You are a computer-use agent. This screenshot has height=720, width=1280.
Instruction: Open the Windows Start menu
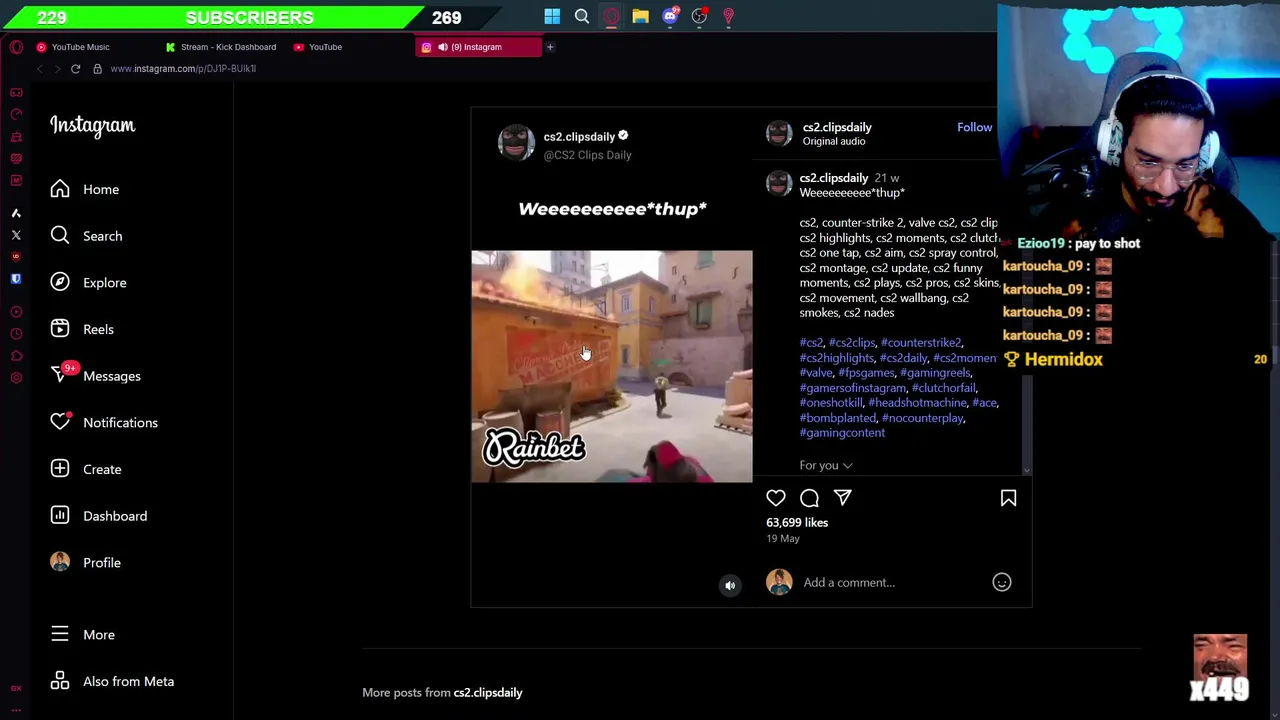click(552, 16)
